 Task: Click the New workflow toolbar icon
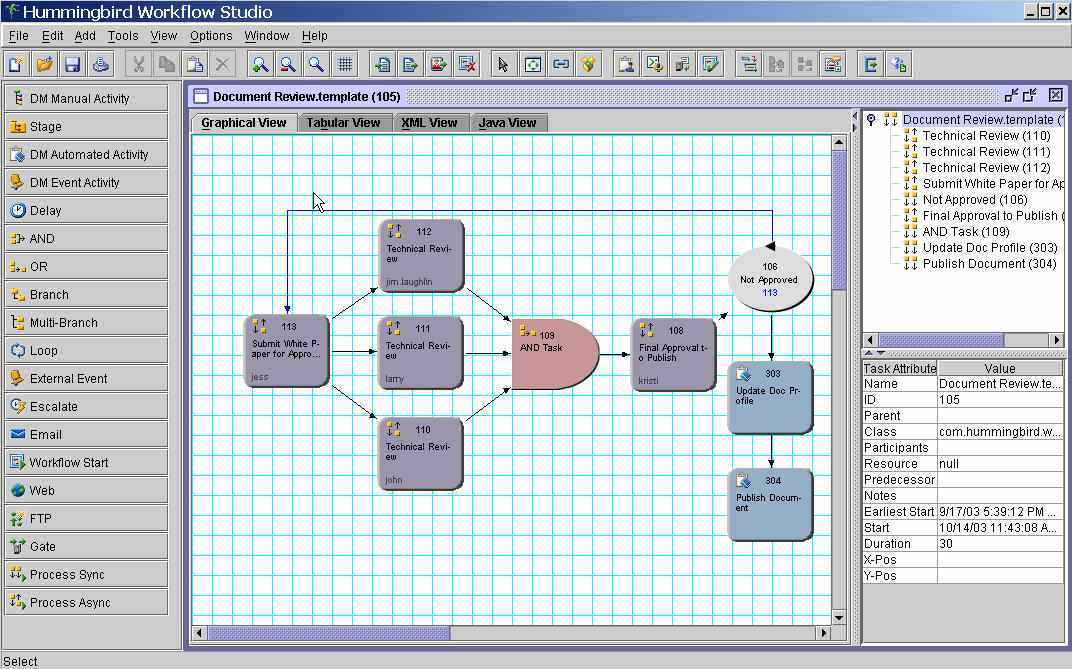[x=16, y=65]
